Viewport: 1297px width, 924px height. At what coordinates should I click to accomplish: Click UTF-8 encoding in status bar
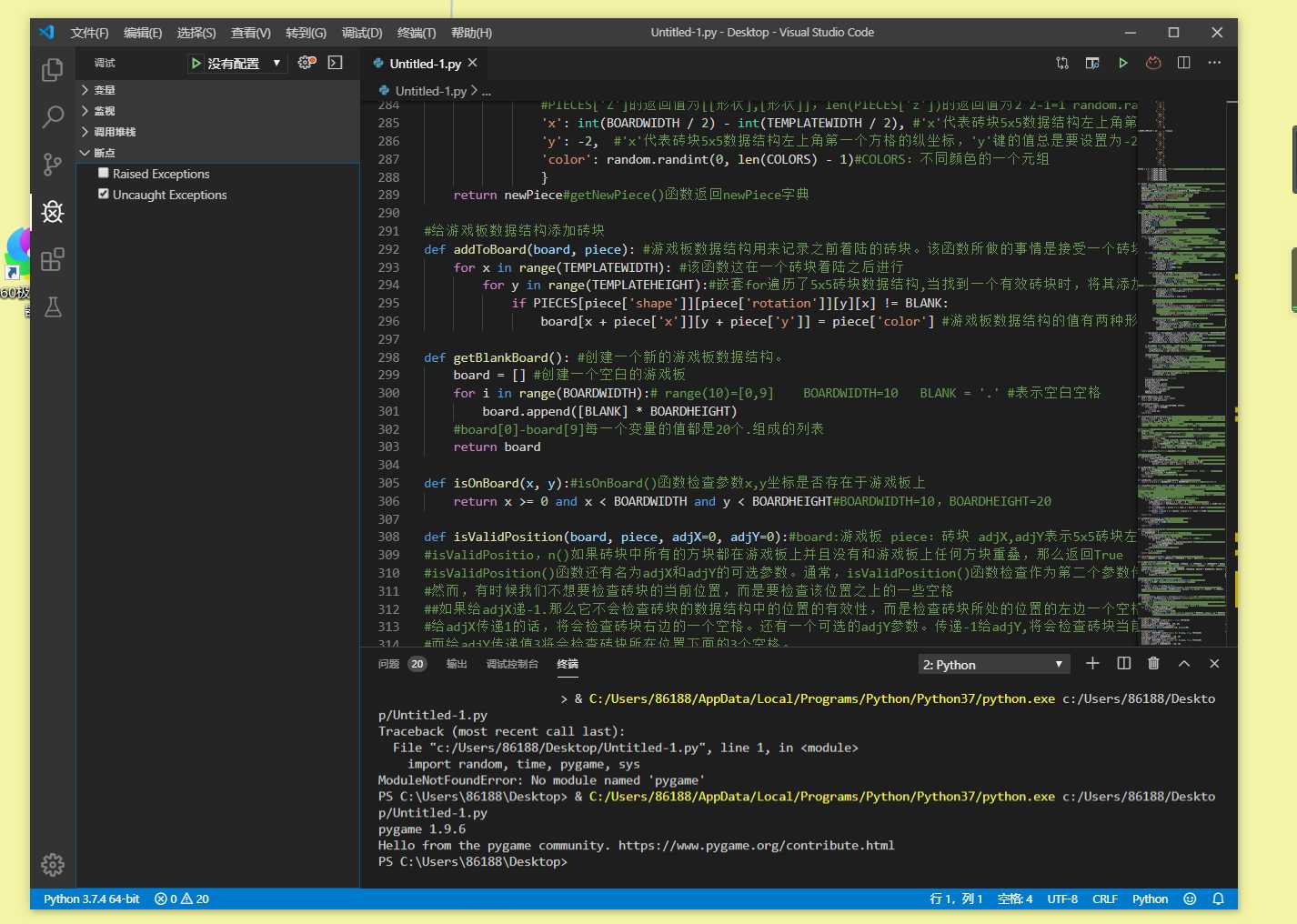[x=1062, y=899]
